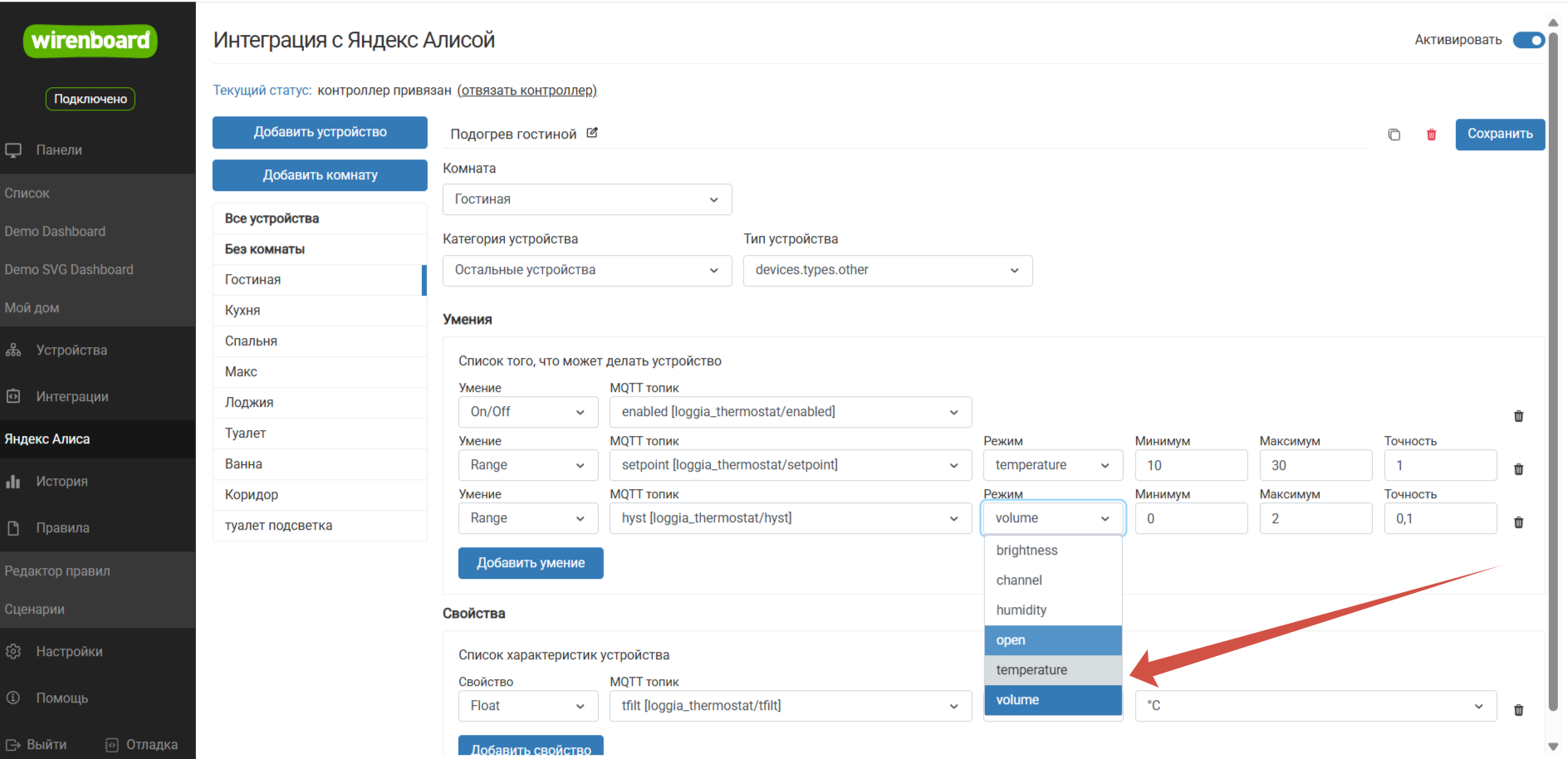Select Без комнаты in room list
The width and height of the screenshot is (1568, 759).
320,249
